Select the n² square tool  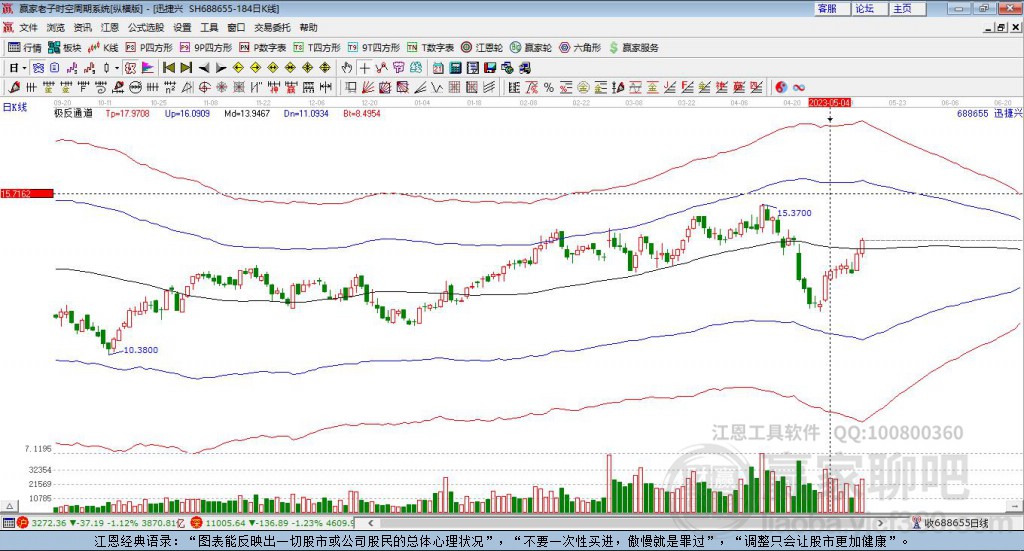[x=170, y=87]
